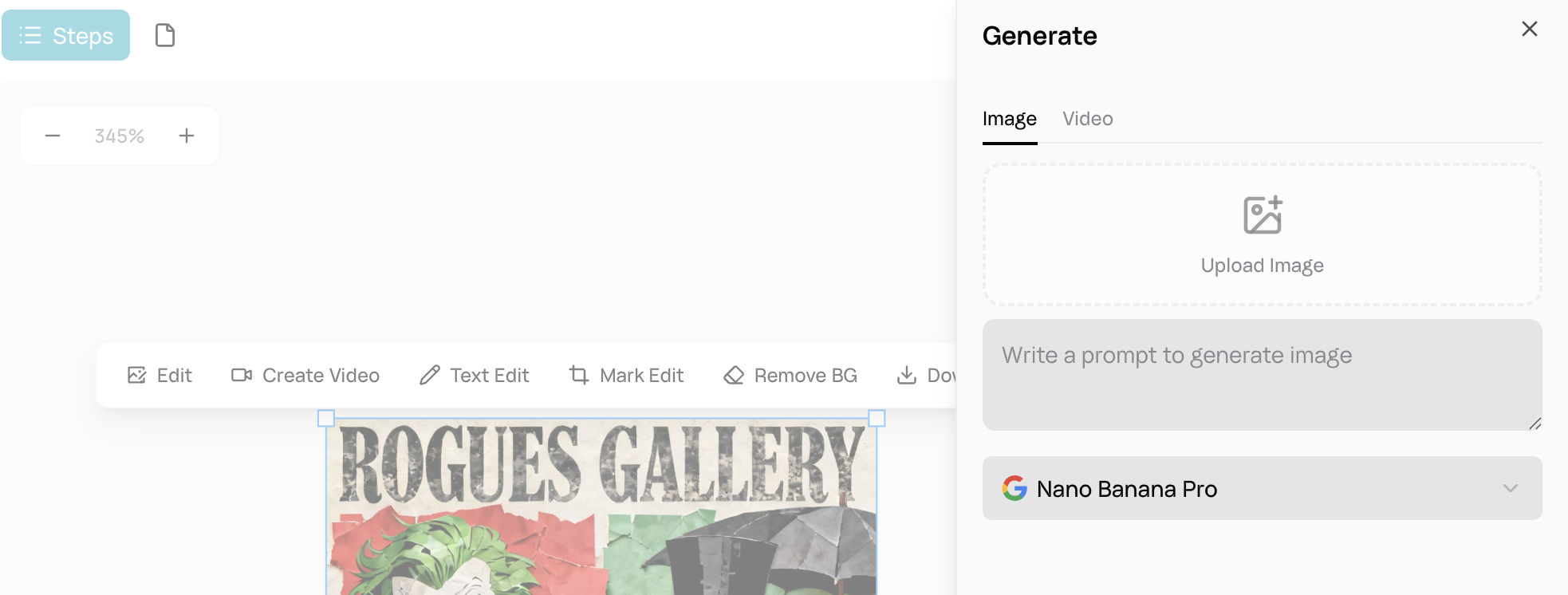1568x595 pixels.
Task: Select the Mark Edit crop icon
Action: tap(579, 375)
